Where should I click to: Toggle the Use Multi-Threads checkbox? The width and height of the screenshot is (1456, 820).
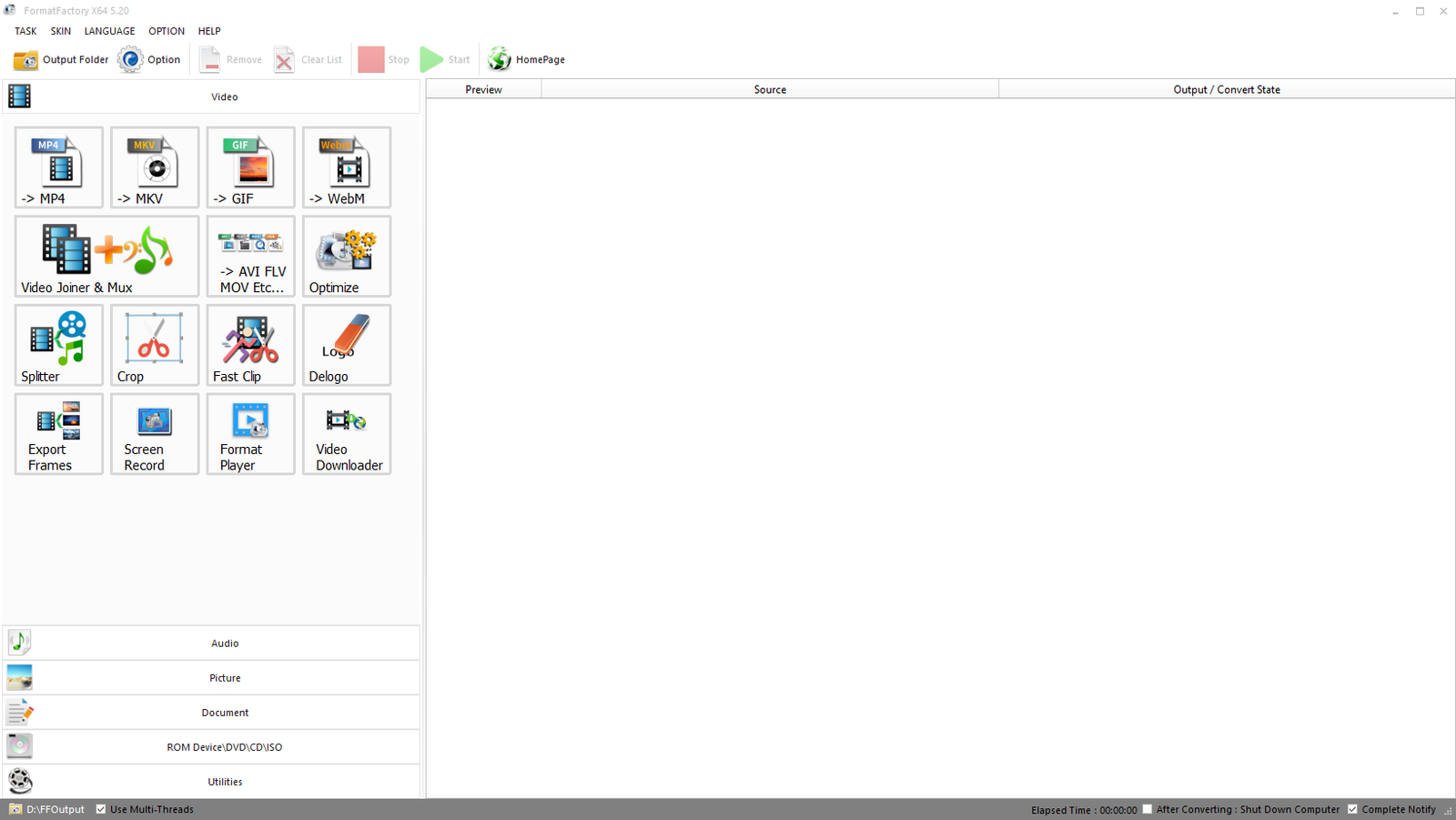pos(101,809)
